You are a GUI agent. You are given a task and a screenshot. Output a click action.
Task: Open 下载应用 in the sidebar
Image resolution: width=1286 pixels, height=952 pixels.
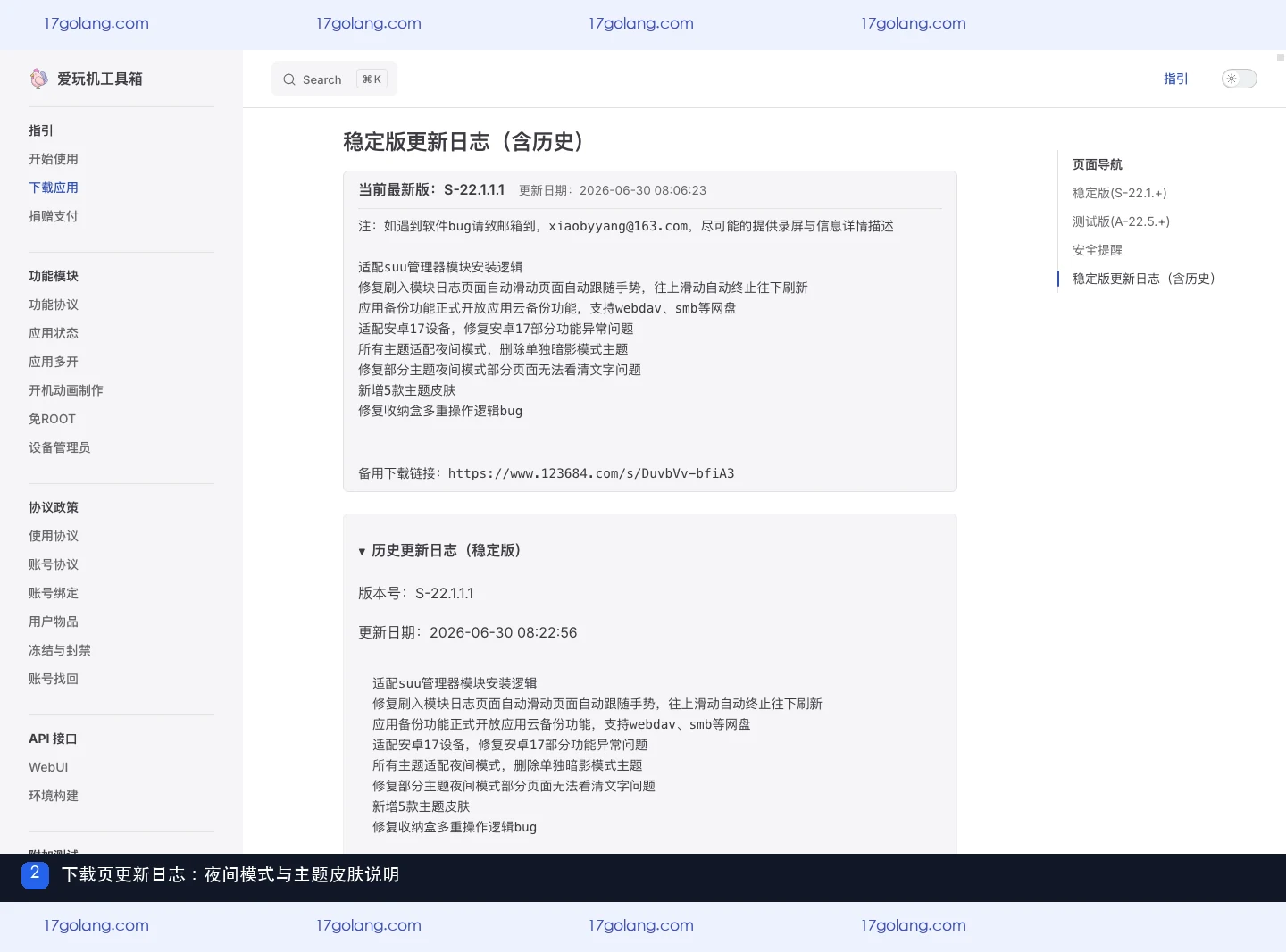[x=54, y=188]
